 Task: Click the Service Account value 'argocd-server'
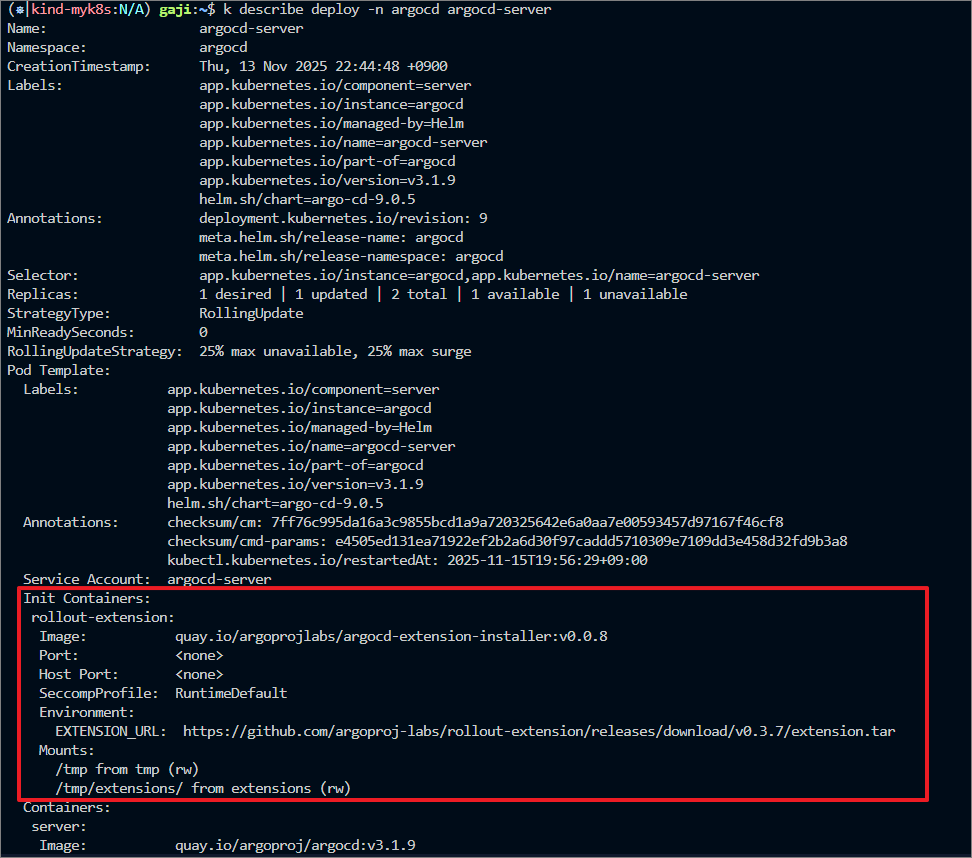(x=219, y=580)
